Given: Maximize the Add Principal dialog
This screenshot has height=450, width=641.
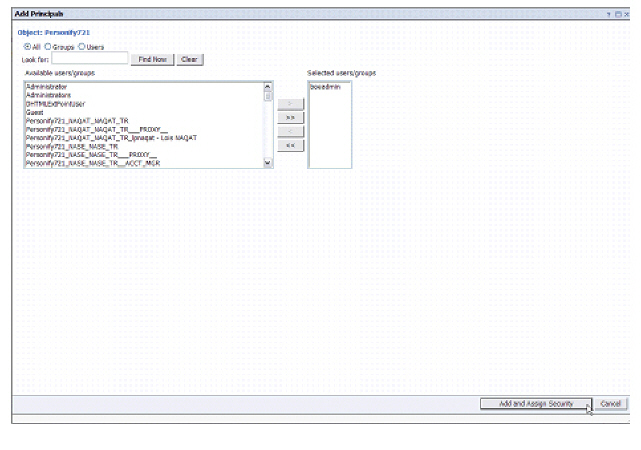Looking at the screenshot, I should 618,13.
